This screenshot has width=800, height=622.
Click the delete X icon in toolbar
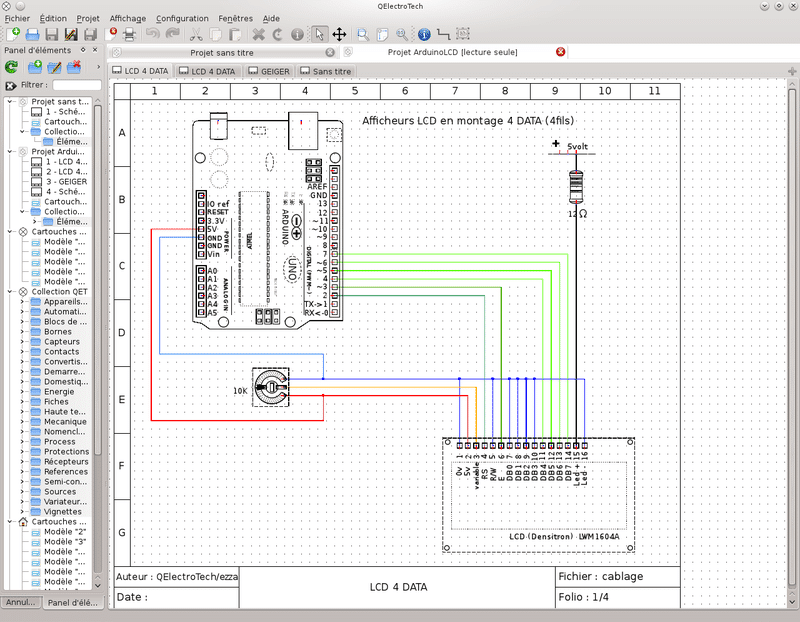click(x=258, y=34)
